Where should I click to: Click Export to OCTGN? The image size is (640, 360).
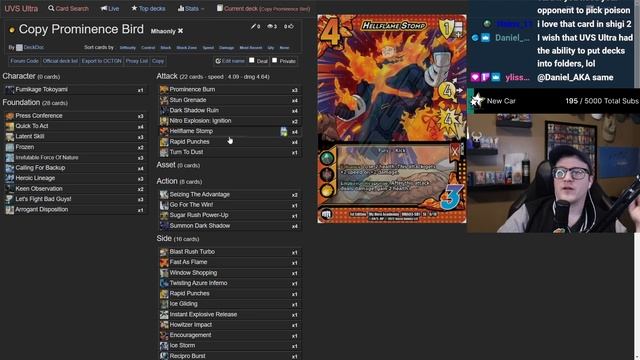coord(101,61)
